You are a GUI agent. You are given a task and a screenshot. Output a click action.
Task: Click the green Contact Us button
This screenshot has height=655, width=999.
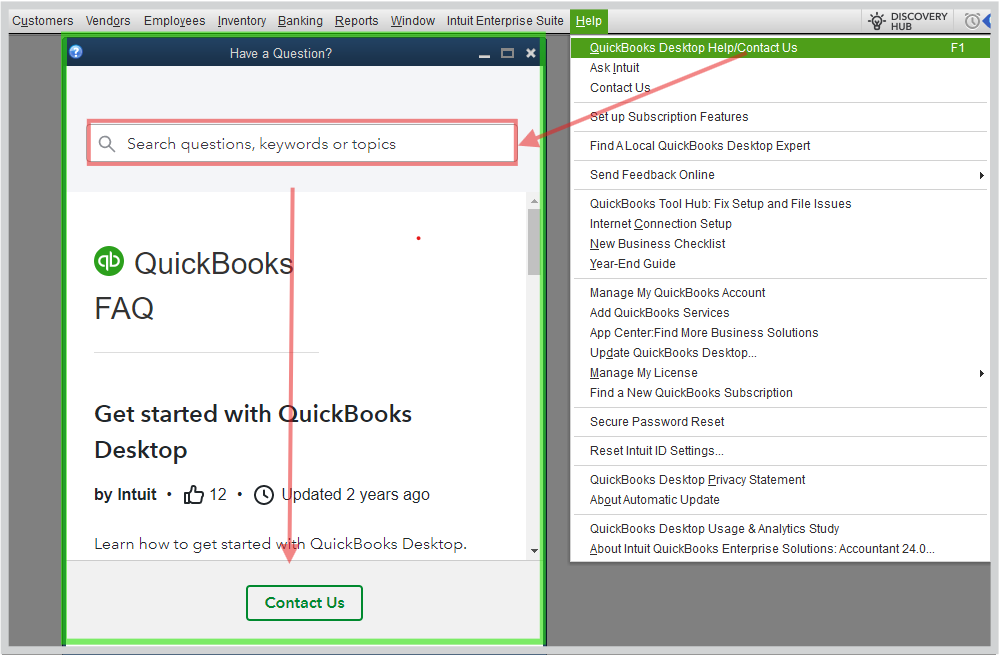point(305,603)
